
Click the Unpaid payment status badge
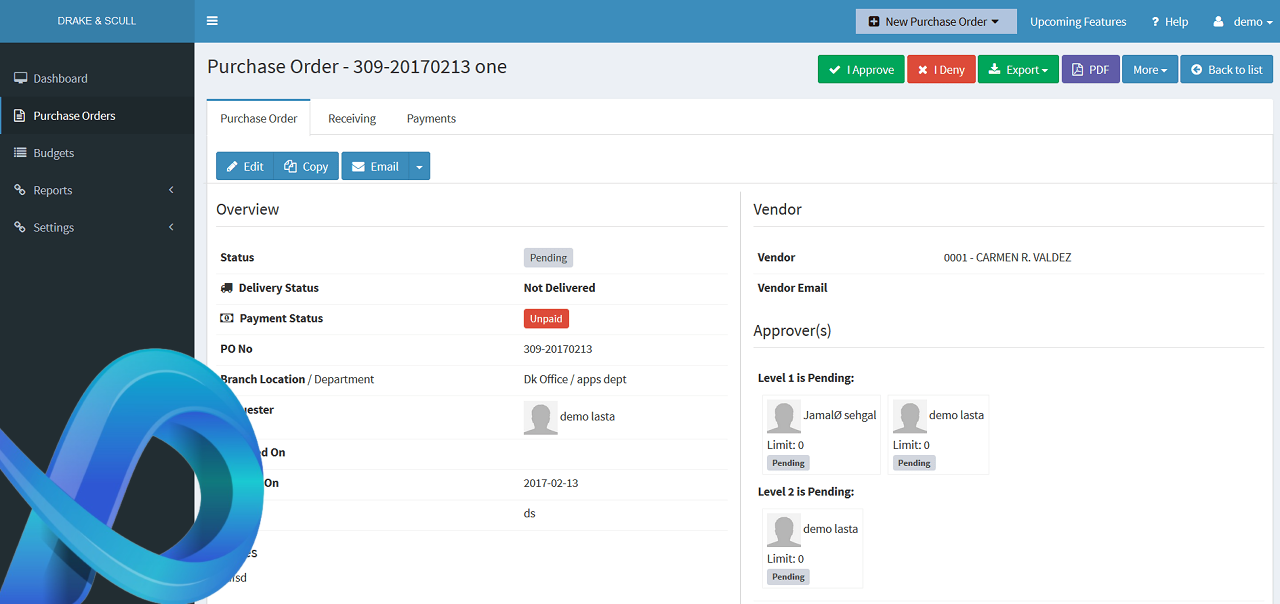546,318
